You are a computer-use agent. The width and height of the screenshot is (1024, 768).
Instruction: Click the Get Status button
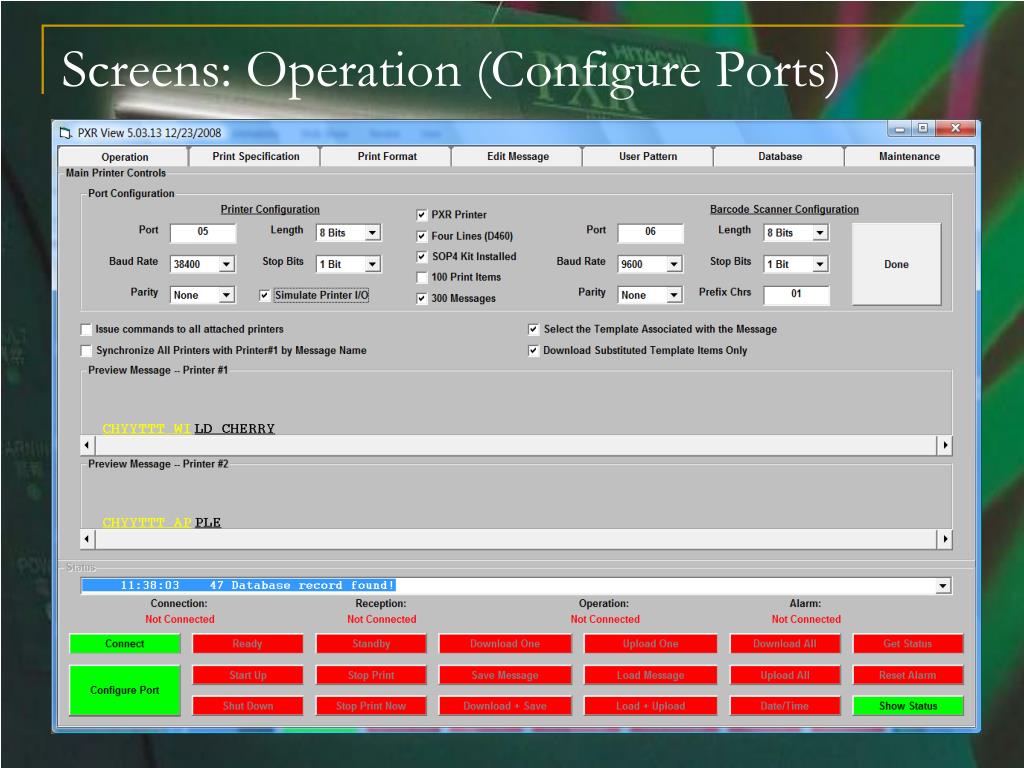point(908,644)
